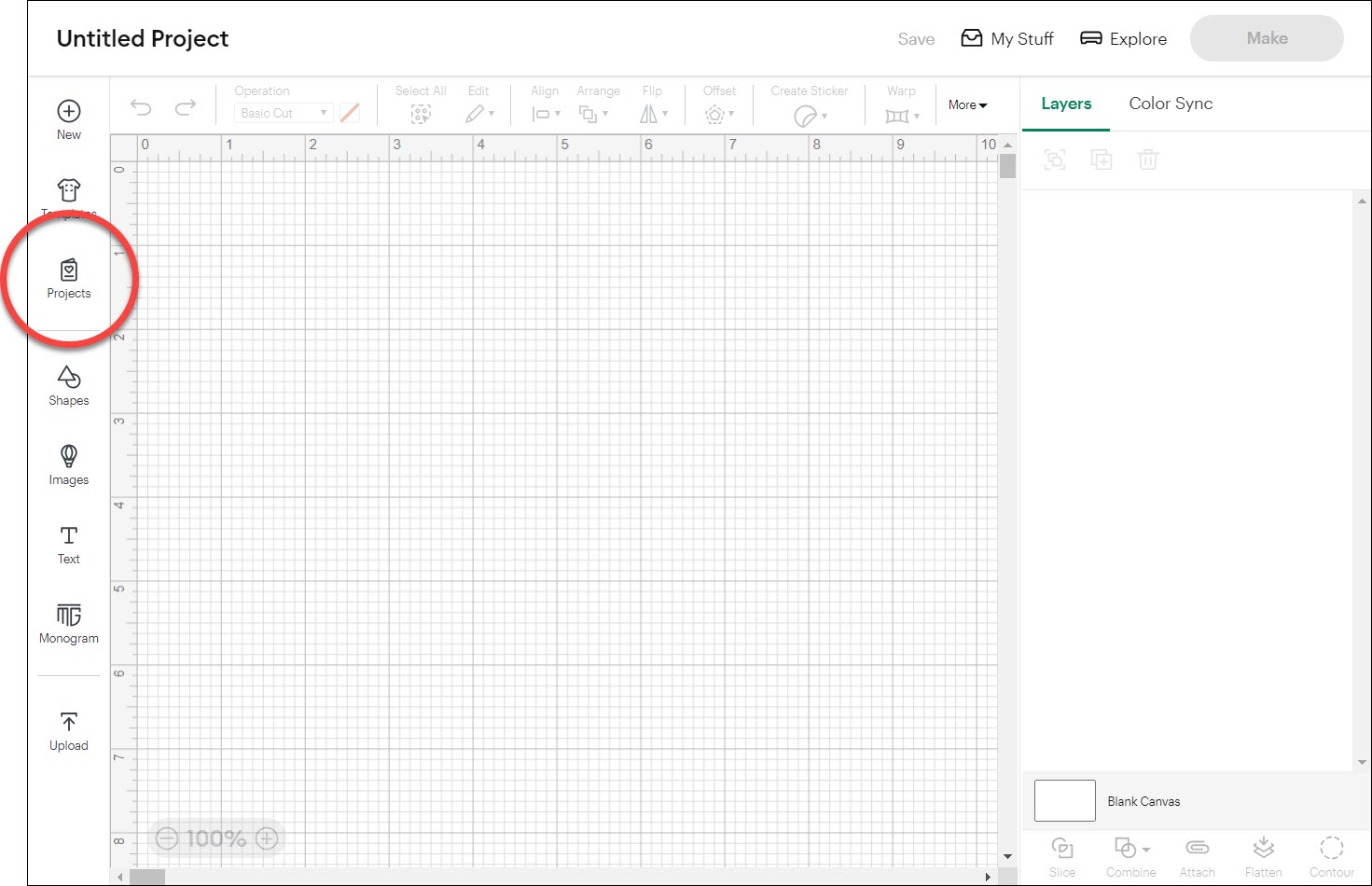The image size is (1372, 886).
Task: Open the Shapes panel
Action: coord(68,384)
